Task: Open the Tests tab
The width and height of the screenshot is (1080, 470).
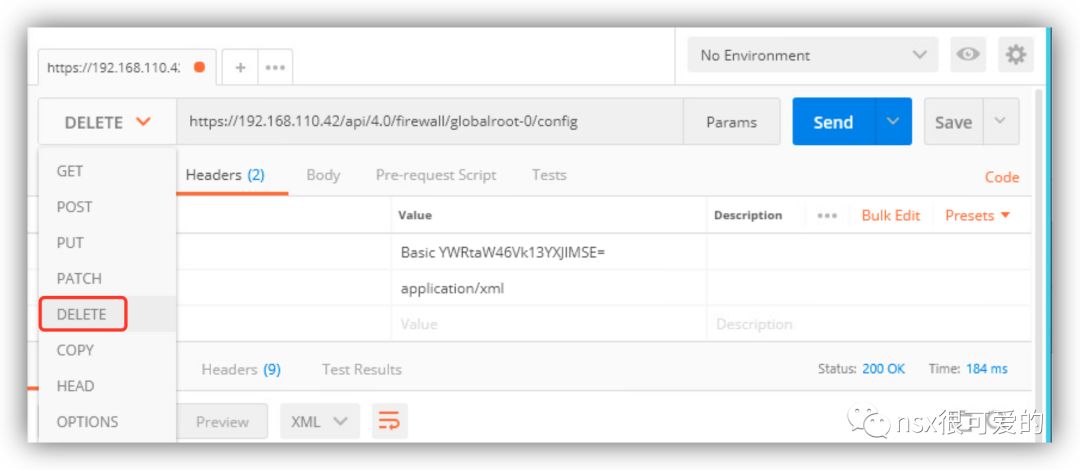Action: 549,175
